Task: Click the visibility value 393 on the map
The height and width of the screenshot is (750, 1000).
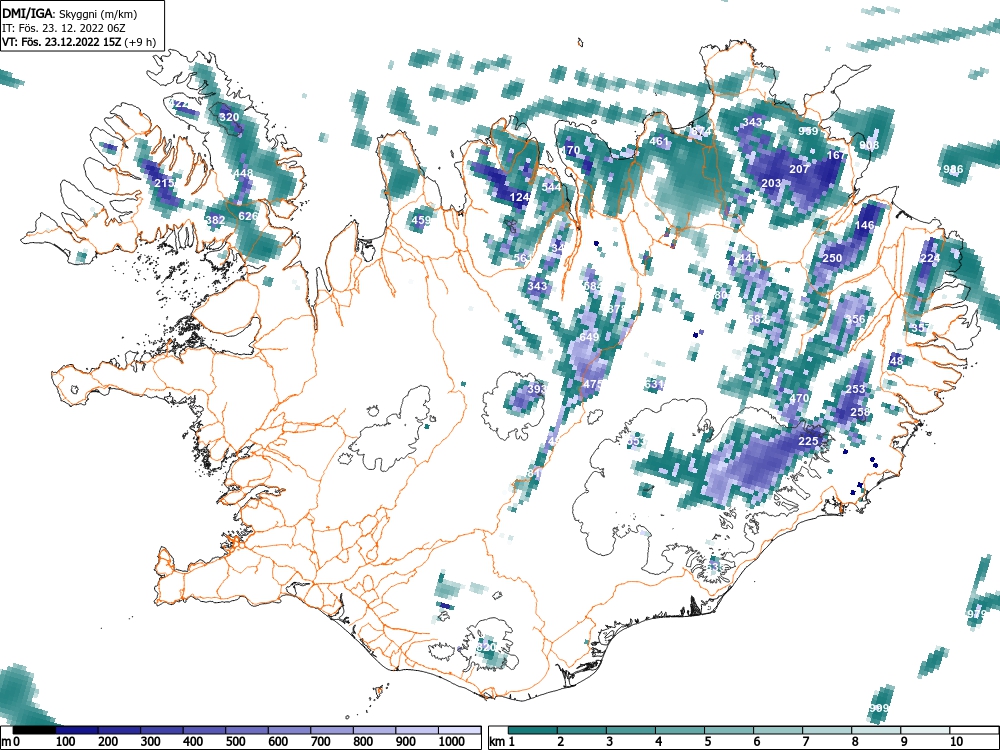Action: pos(537,389)
